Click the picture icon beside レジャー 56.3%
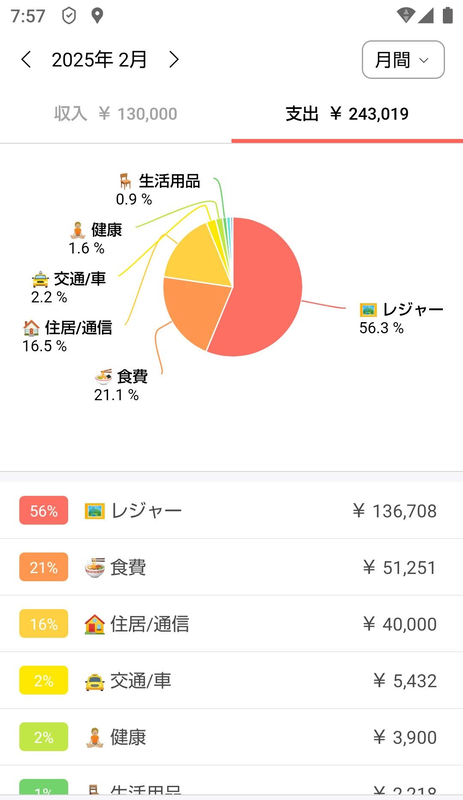 click(x=368, y=309)
